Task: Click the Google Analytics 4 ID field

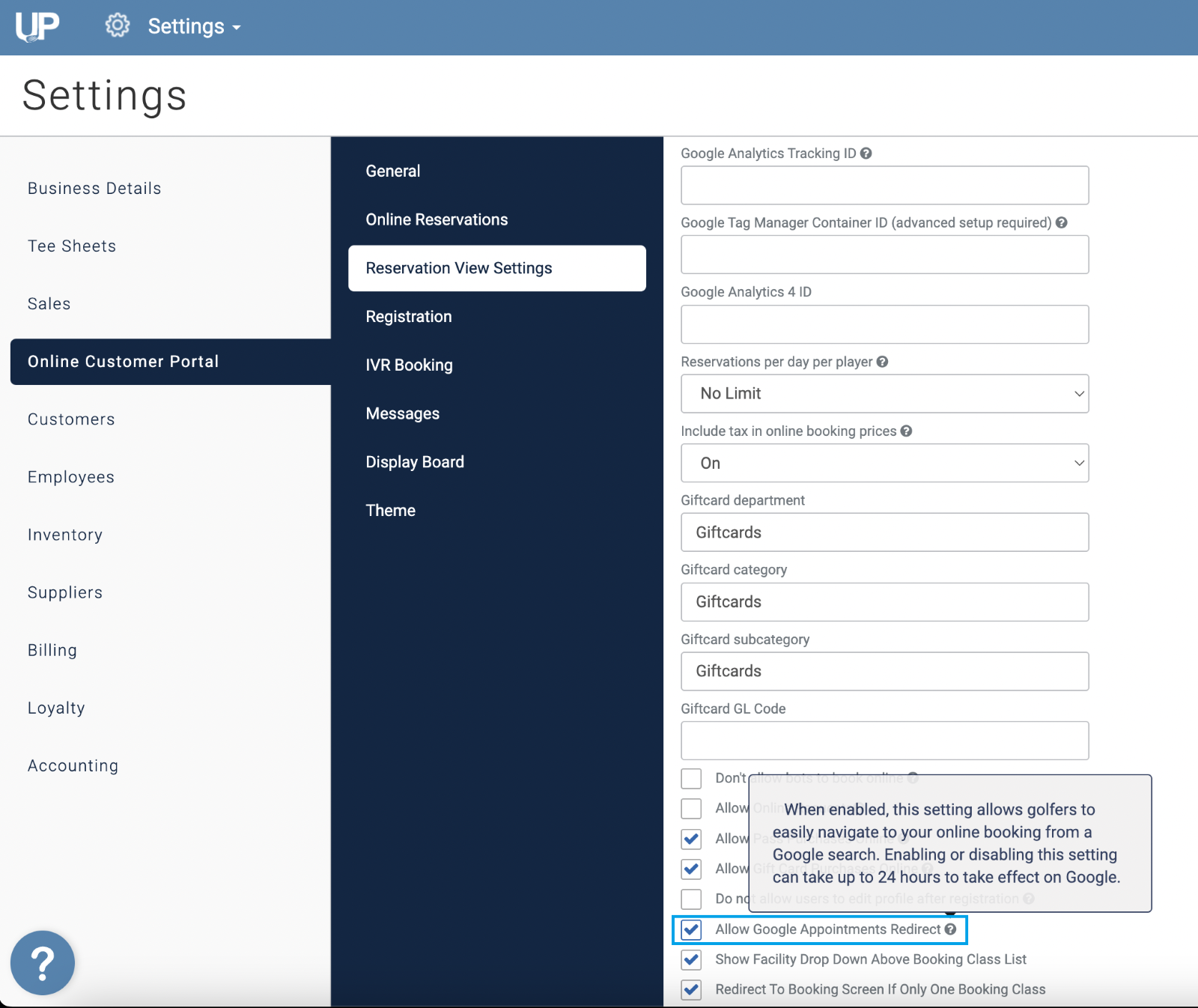Action: 885,324
